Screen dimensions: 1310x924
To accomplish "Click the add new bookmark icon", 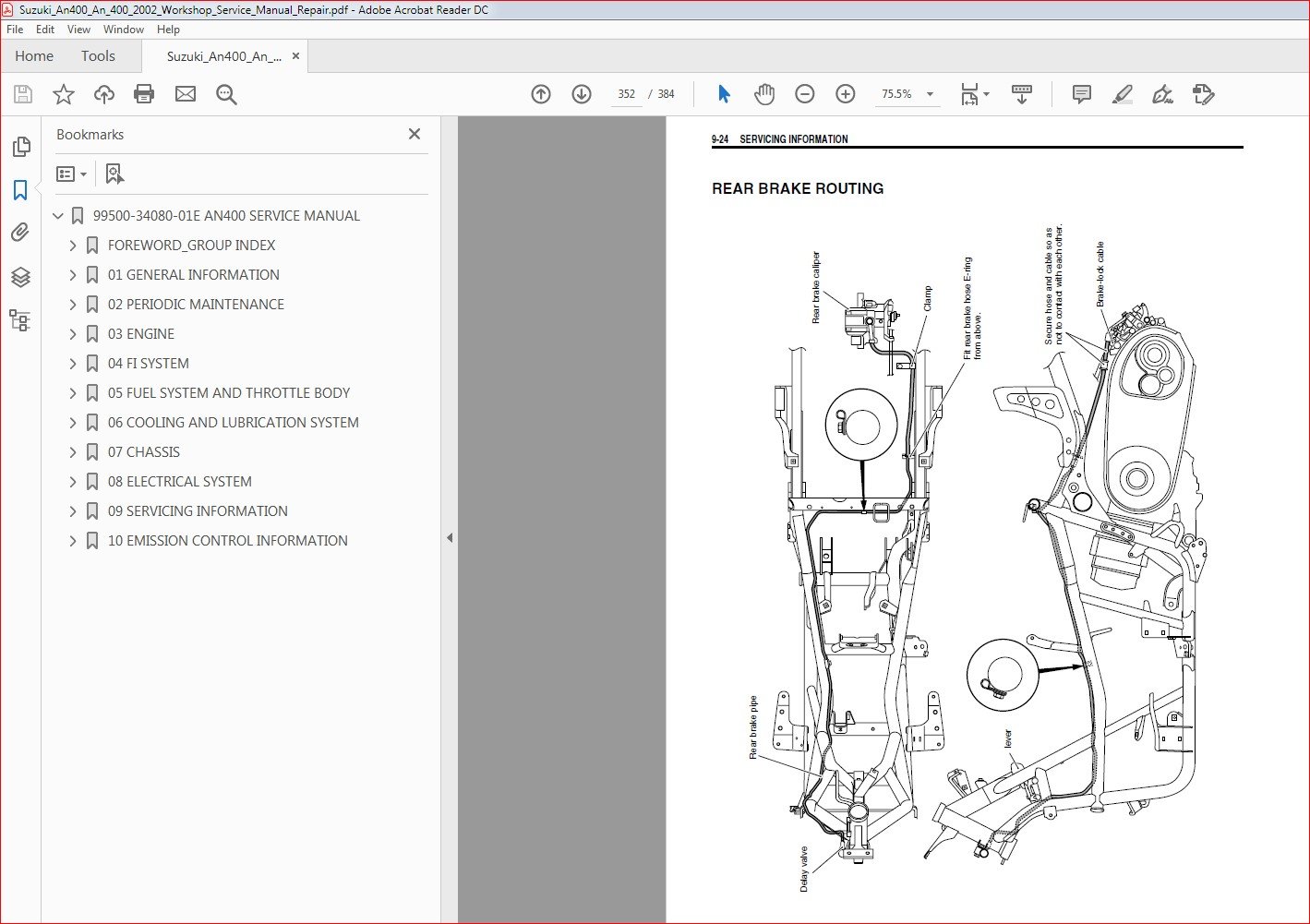I will click(x=114, y=174).
